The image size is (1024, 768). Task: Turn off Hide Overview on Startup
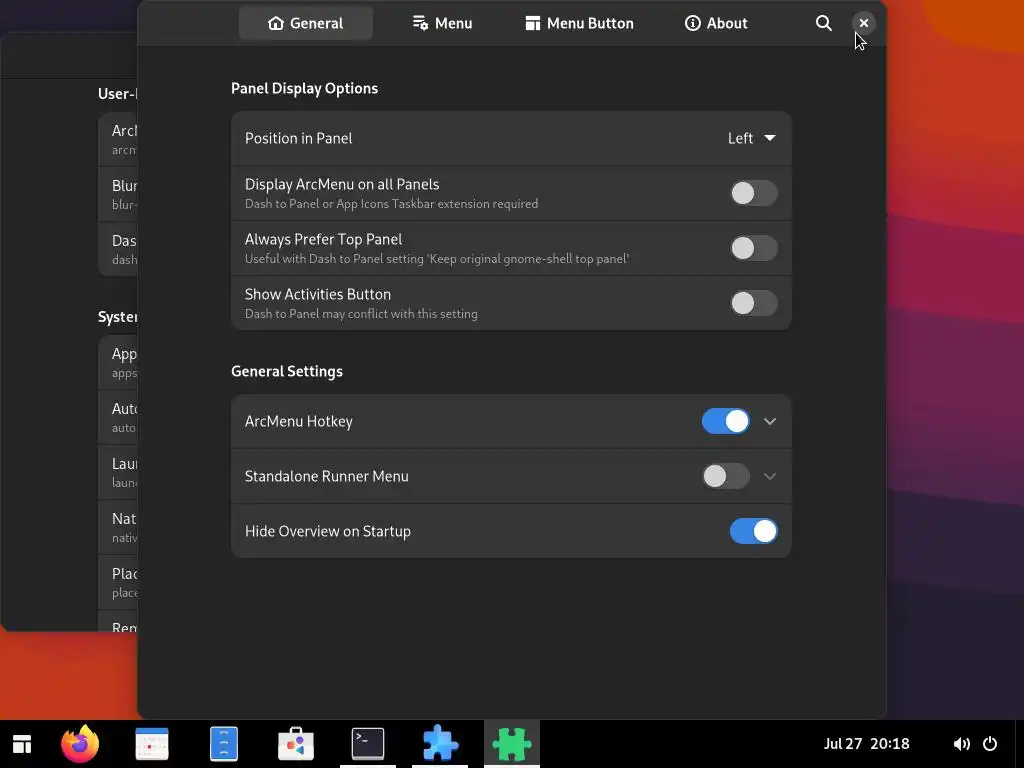click(754, 531)
